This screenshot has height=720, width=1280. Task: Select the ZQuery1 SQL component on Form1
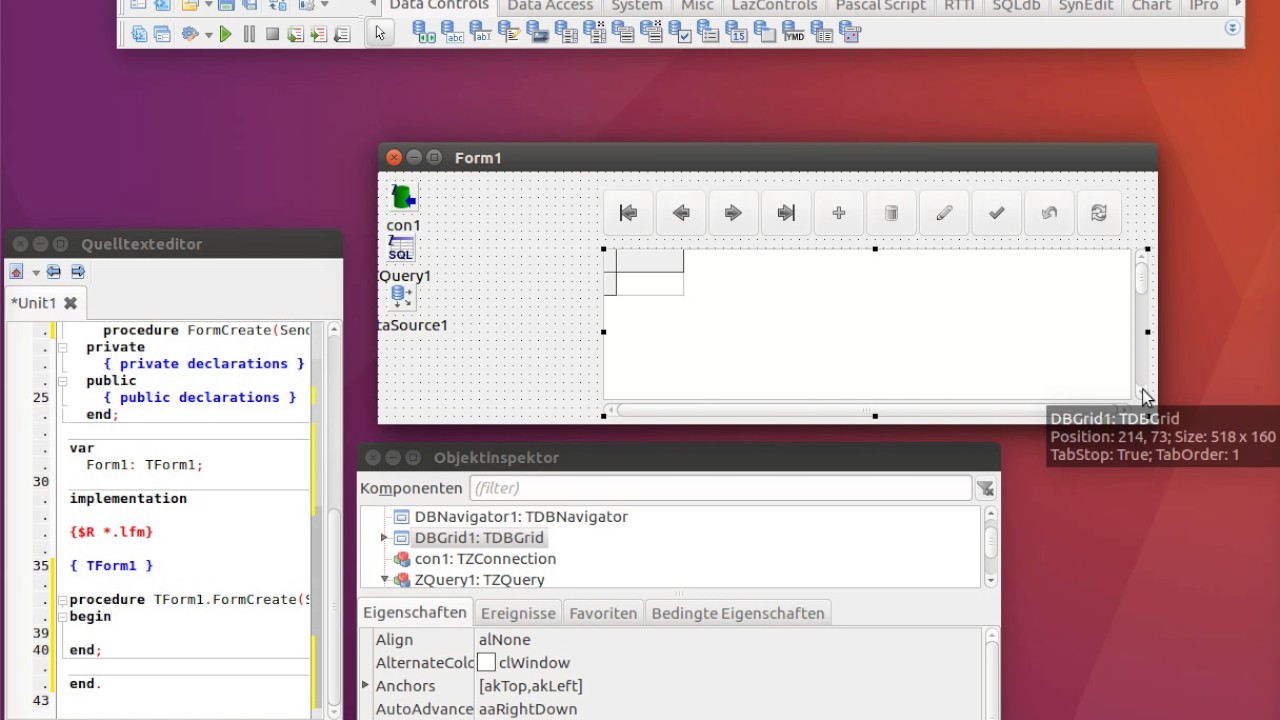coord(401,249)
